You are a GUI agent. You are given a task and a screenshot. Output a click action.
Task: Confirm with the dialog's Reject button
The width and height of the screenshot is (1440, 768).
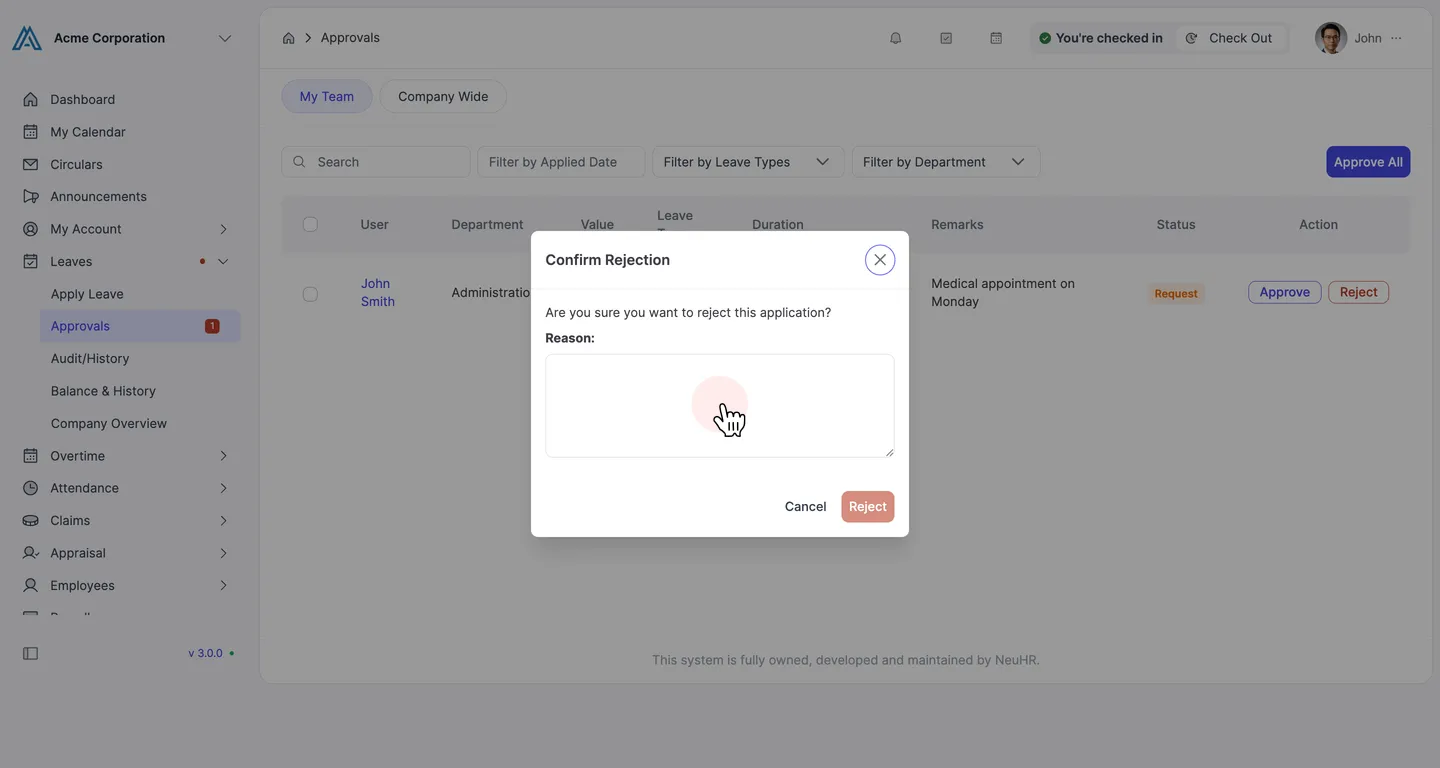(x=868, y=507)
